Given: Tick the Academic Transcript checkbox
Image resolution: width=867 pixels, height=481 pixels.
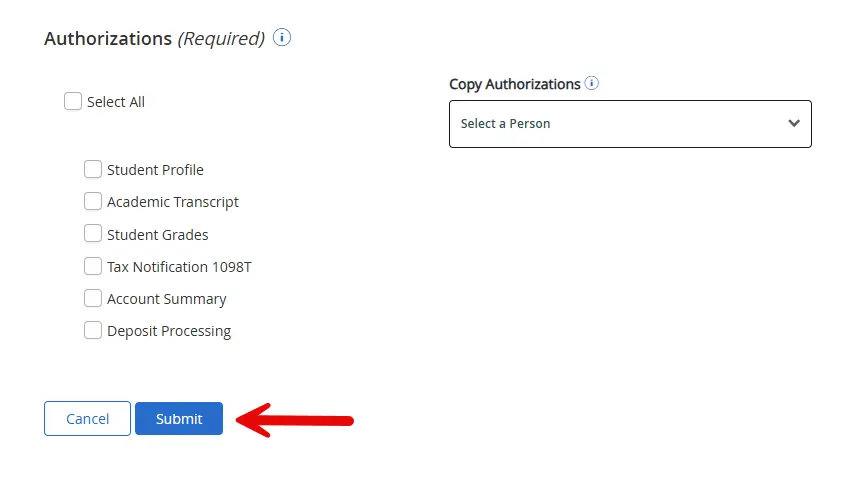Looking at the screenshot, I should pyautogui.click(x=93, y=201).
